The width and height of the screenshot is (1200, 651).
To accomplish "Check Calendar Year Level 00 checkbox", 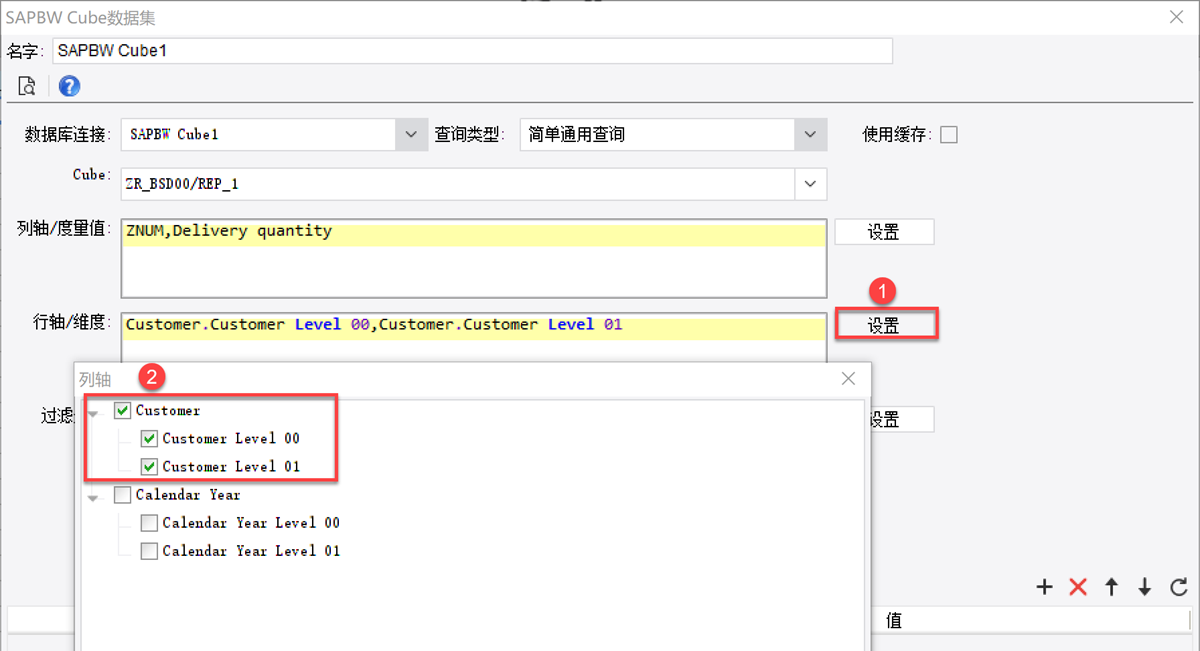I will pos(149,522).
